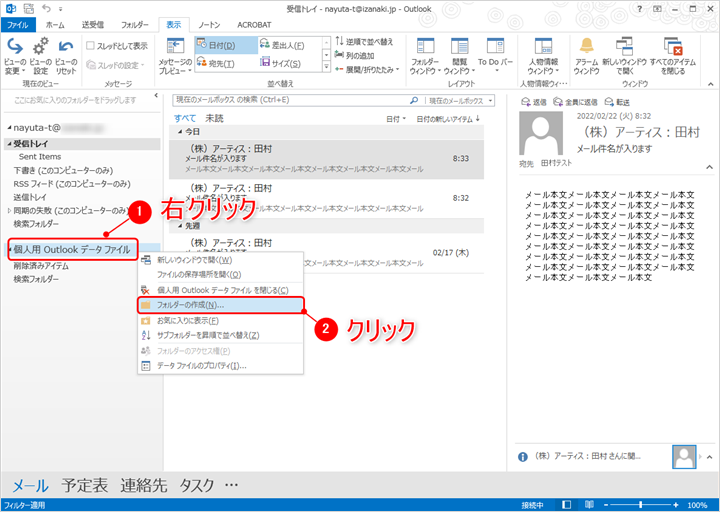720x512 pixels.
Task: Collapse the 今日 (Today) message group
Action: tap(180, 132)
